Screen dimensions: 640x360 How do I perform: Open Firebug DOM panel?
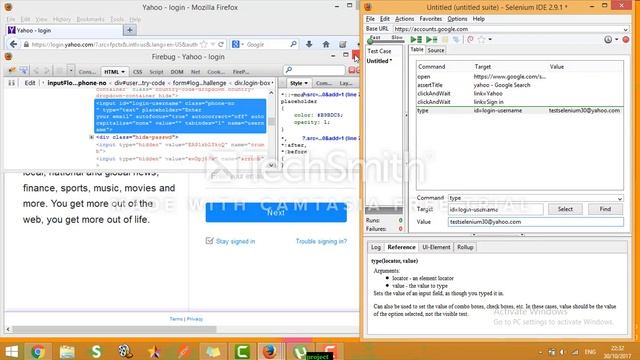pyautogui.click(x=177, y=72)
